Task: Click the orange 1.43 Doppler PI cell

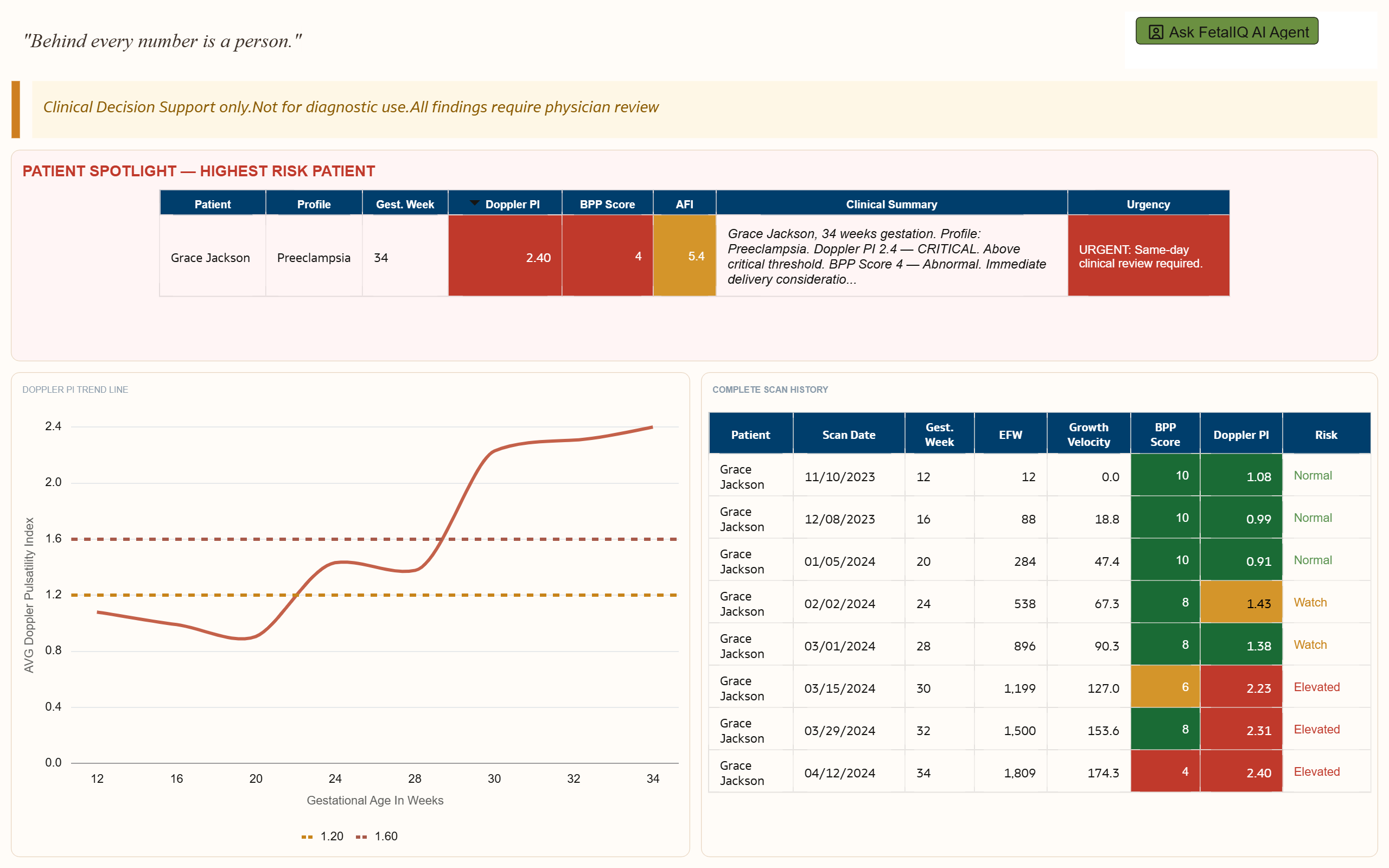Action: coord(1240,603)
